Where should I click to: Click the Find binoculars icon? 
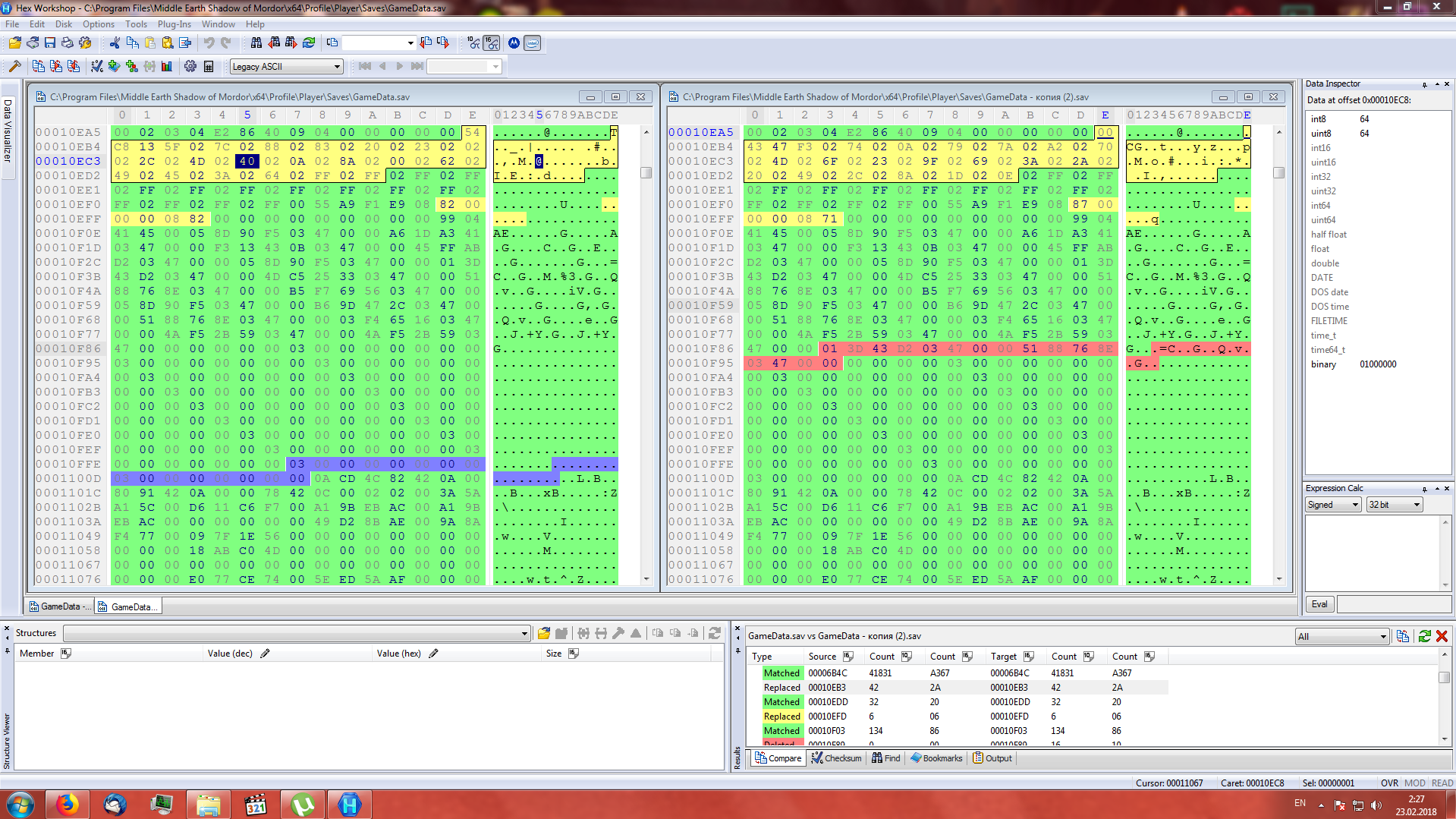coord(256,43)
